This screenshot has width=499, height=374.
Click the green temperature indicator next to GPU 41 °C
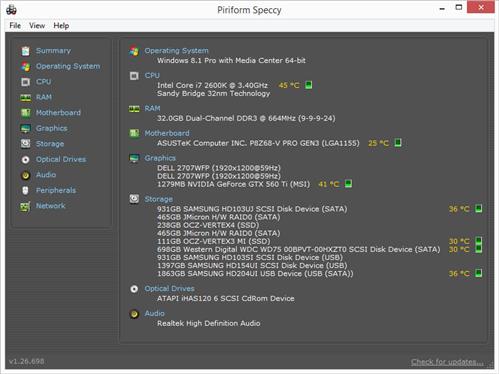click(348, 184)
